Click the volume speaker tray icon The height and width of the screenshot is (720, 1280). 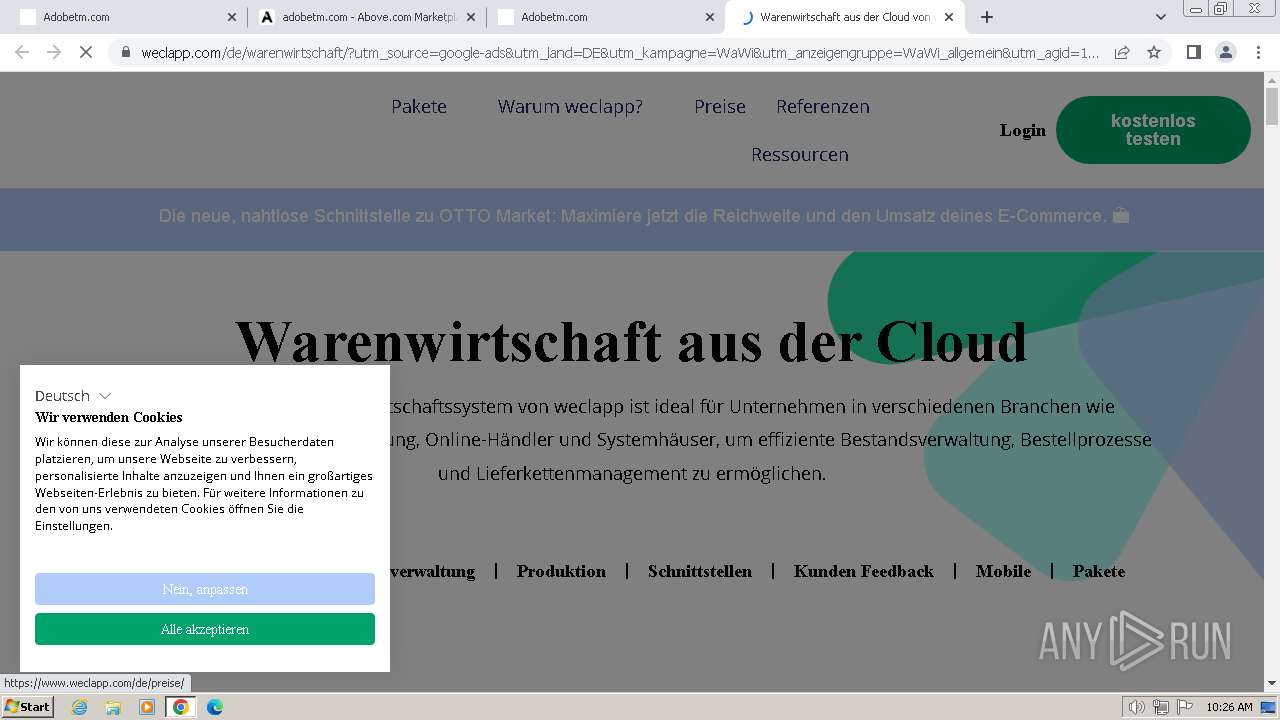pos(1137,707)
